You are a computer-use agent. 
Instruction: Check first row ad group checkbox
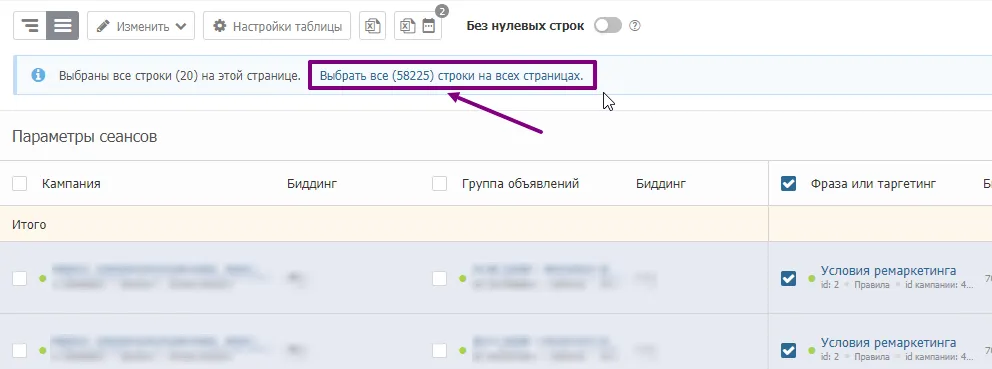(x=439, y=278)
